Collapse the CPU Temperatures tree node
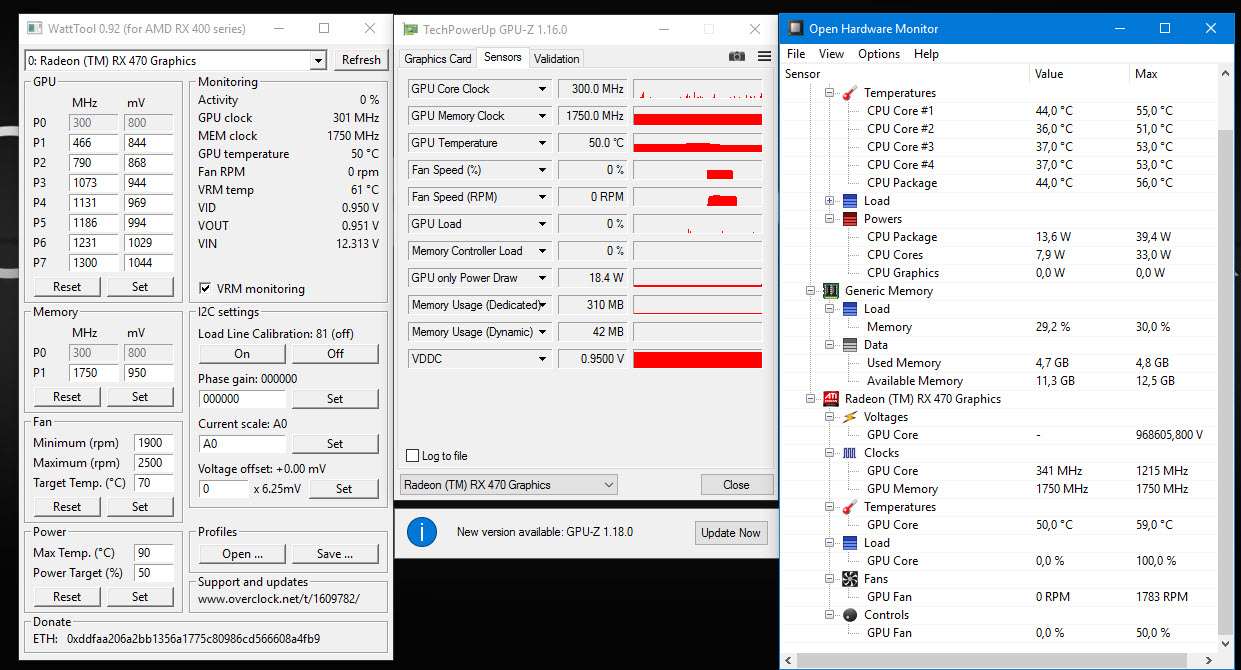1241x670 pixels. (x=830, y=93)
